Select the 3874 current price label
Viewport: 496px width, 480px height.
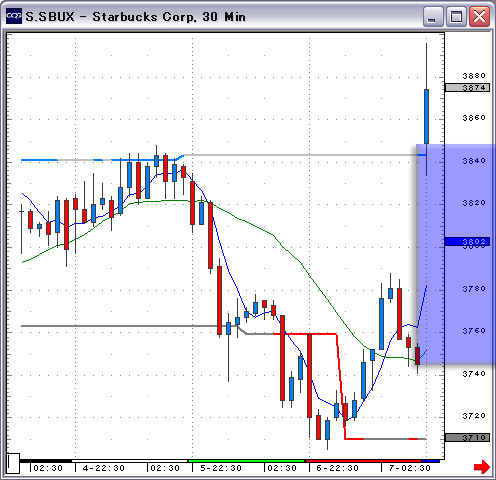coord(467,88)
